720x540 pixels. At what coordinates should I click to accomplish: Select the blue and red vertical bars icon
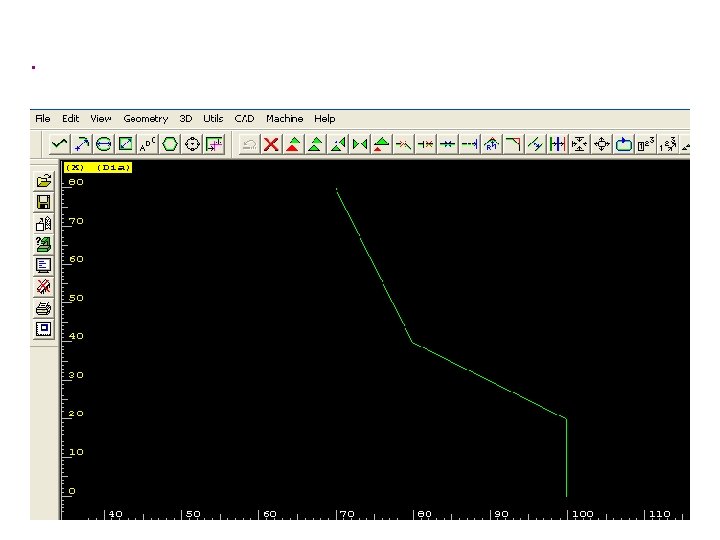tap(557, 145)
